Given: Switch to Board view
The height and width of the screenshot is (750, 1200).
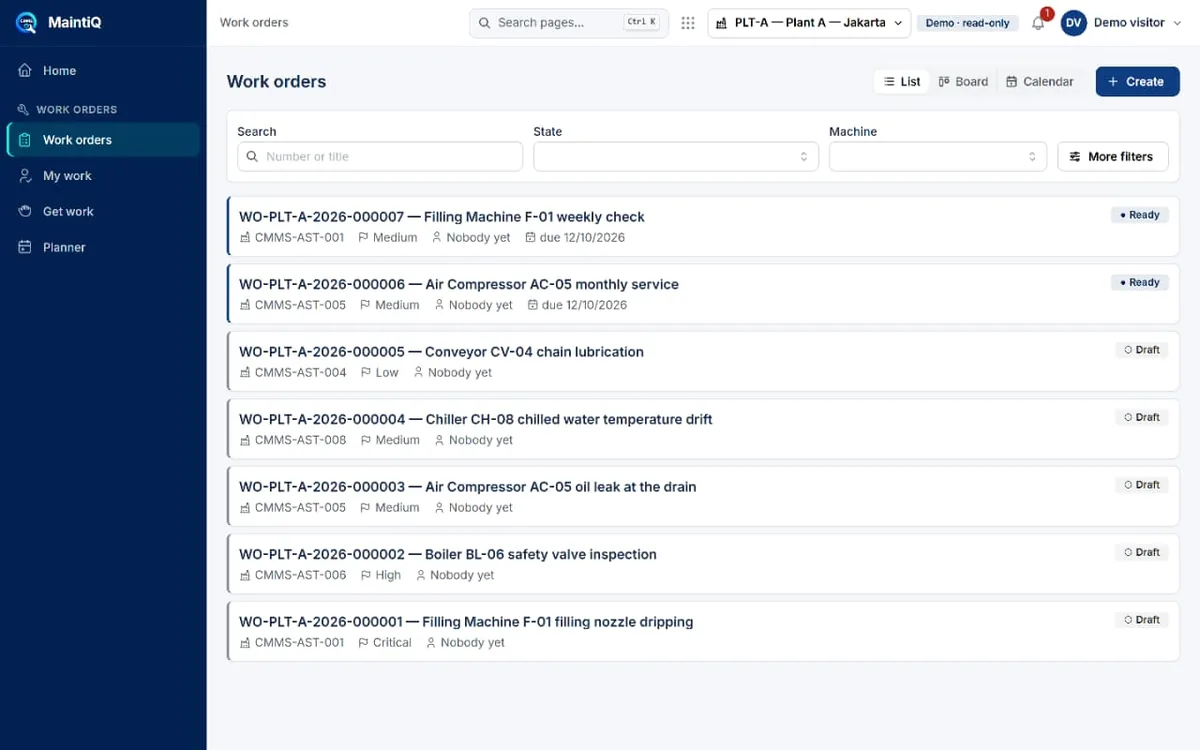Looking at the screenshot, I should [x=963, y=82].
